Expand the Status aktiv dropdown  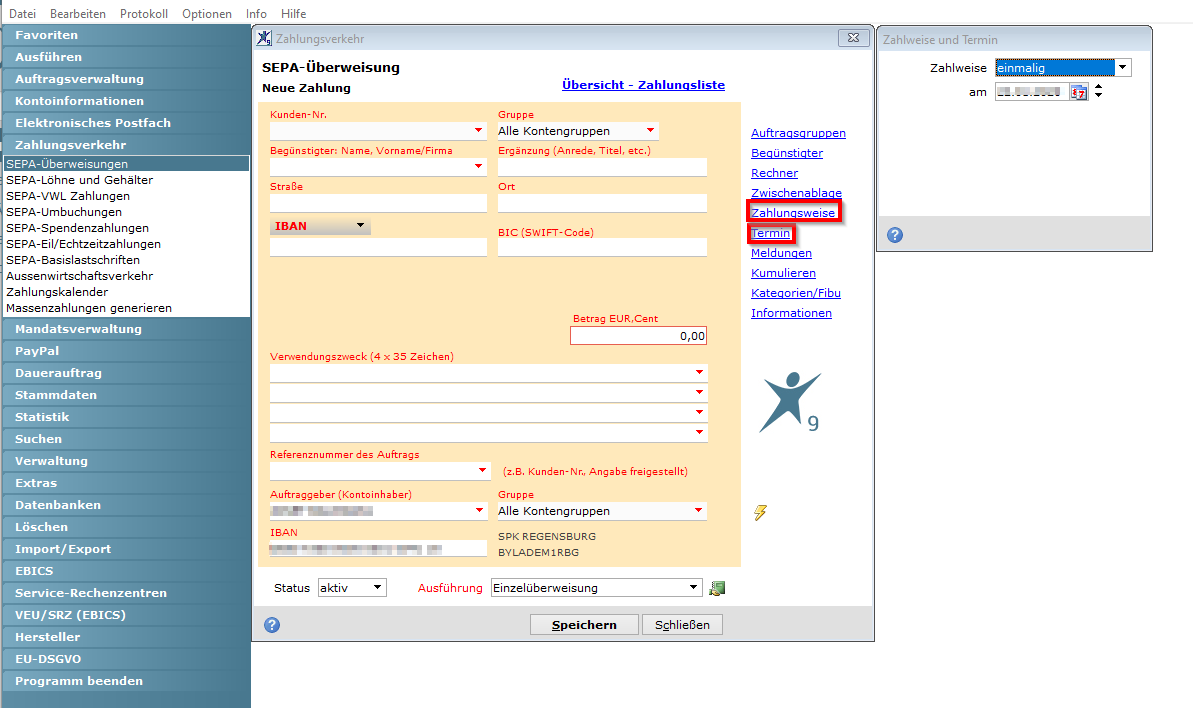point(377,588)
